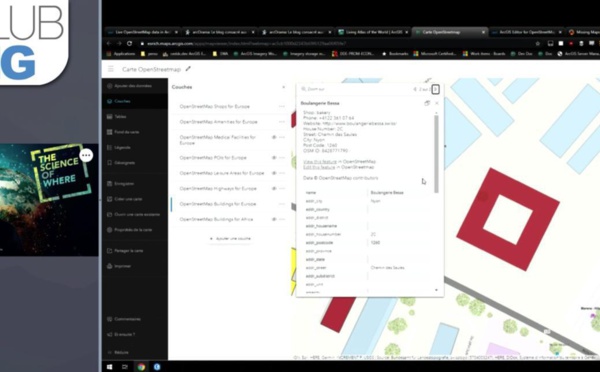This screenshot has width=600, height=372.
Task: Open Ajouter des données in the sidebar
Action: coord(133,86)
